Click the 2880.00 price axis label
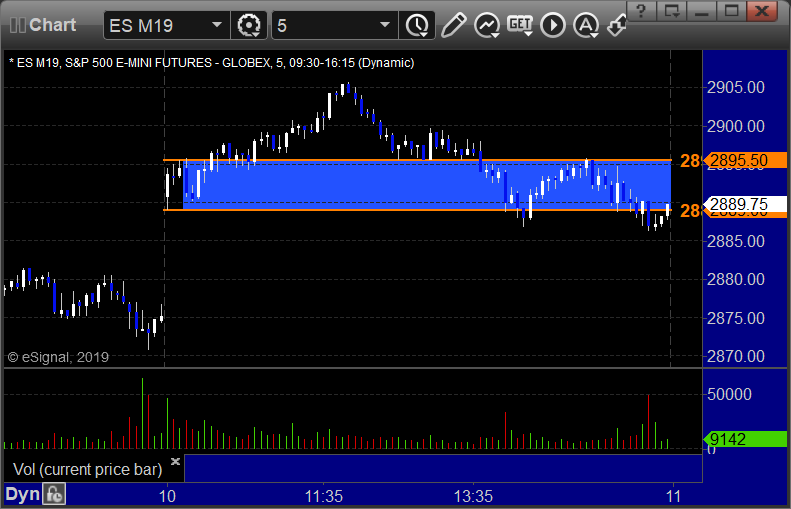 click(736, 279)
